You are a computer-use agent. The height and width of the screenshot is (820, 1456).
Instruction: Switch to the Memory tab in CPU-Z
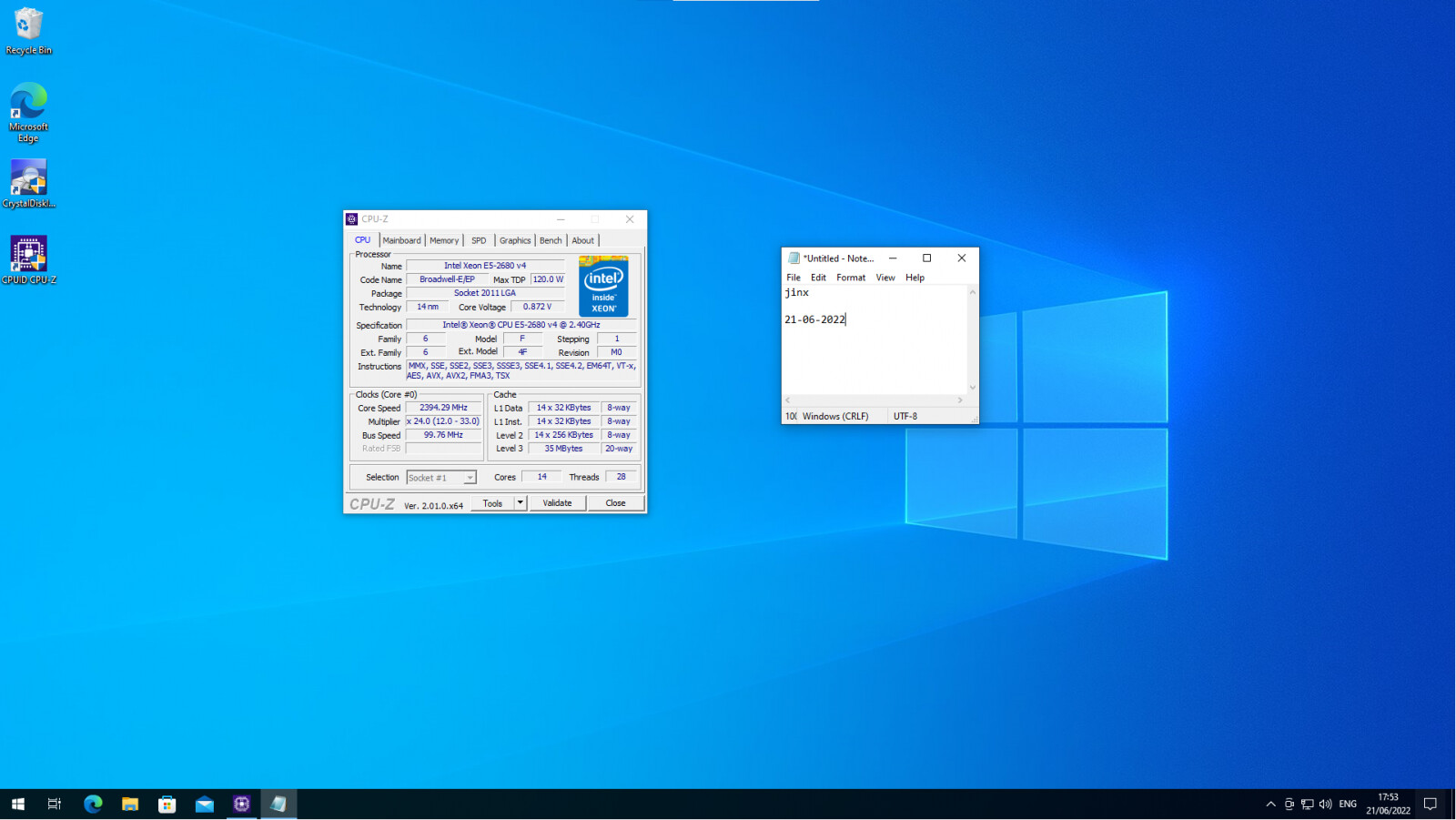click(x=444, y=240)
